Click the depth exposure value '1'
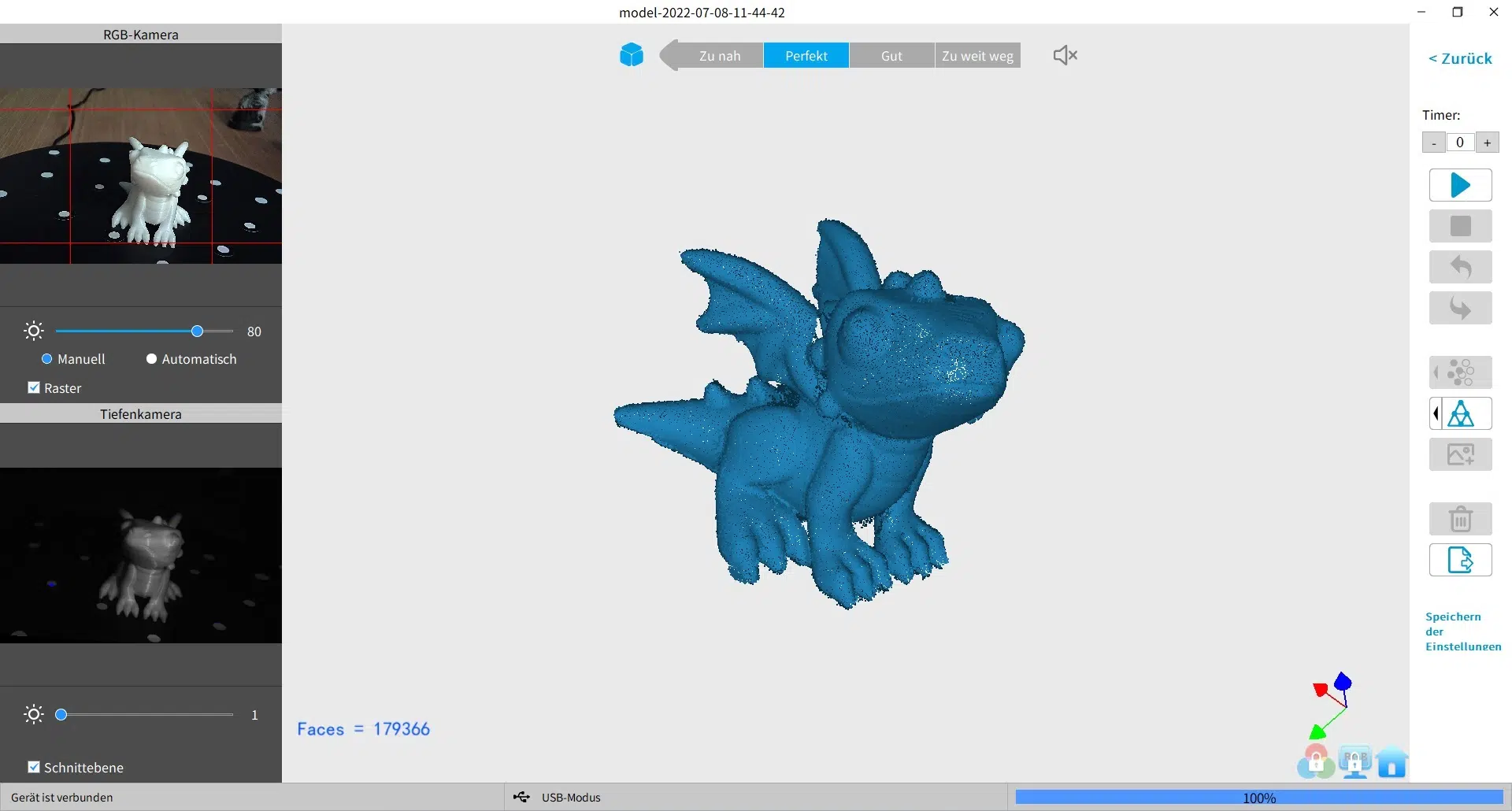Viewport: 1512px width, 811px height. pos(254,715)
